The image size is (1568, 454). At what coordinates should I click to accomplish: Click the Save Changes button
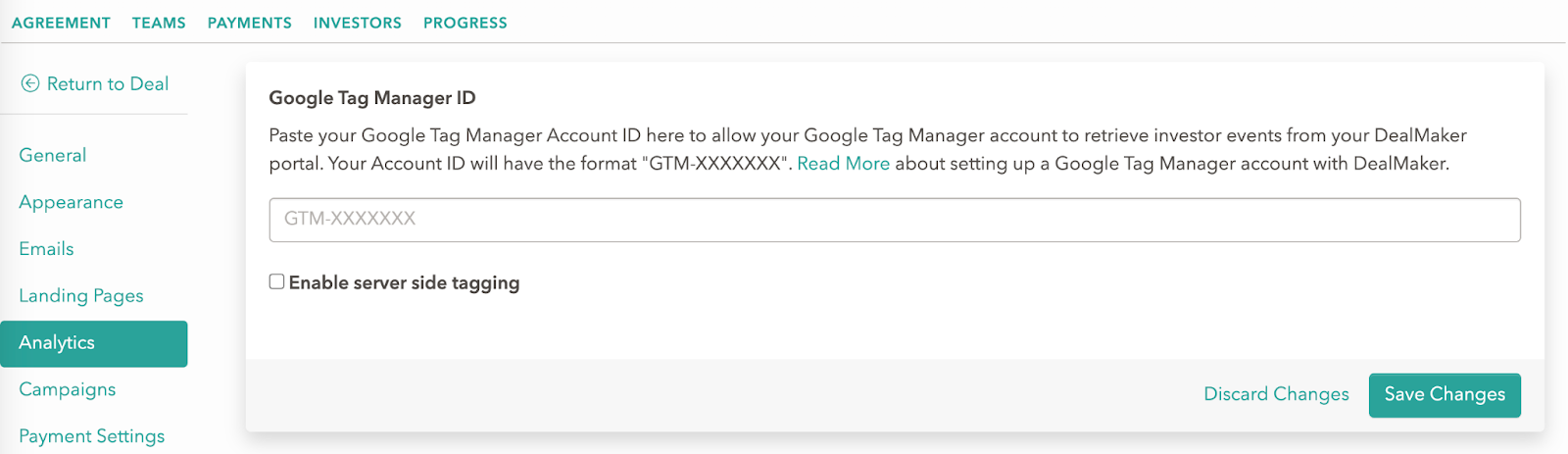(x=1445, y=395)
